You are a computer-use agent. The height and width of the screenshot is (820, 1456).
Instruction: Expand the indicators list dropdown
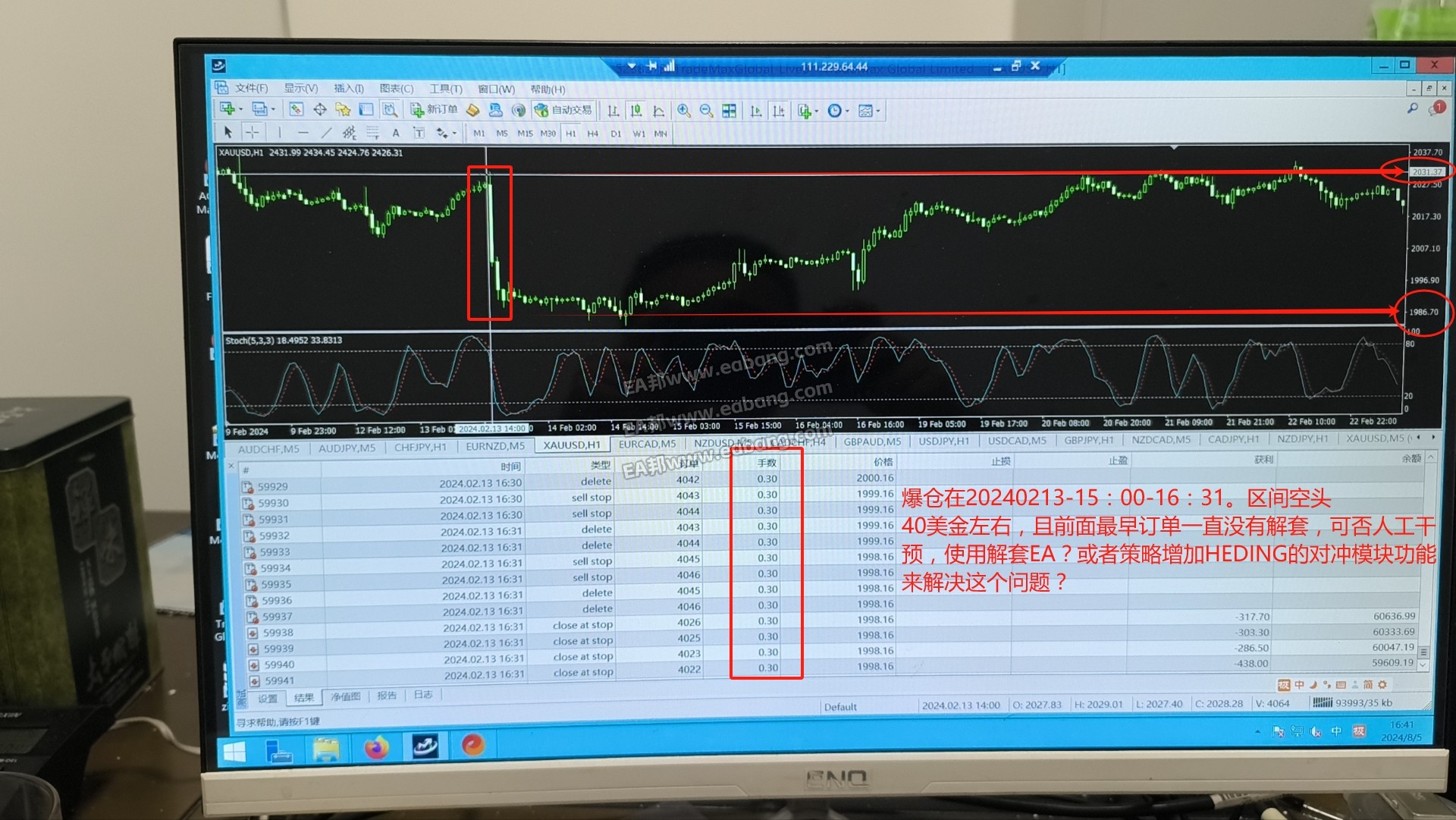click(x=817, y=112)
